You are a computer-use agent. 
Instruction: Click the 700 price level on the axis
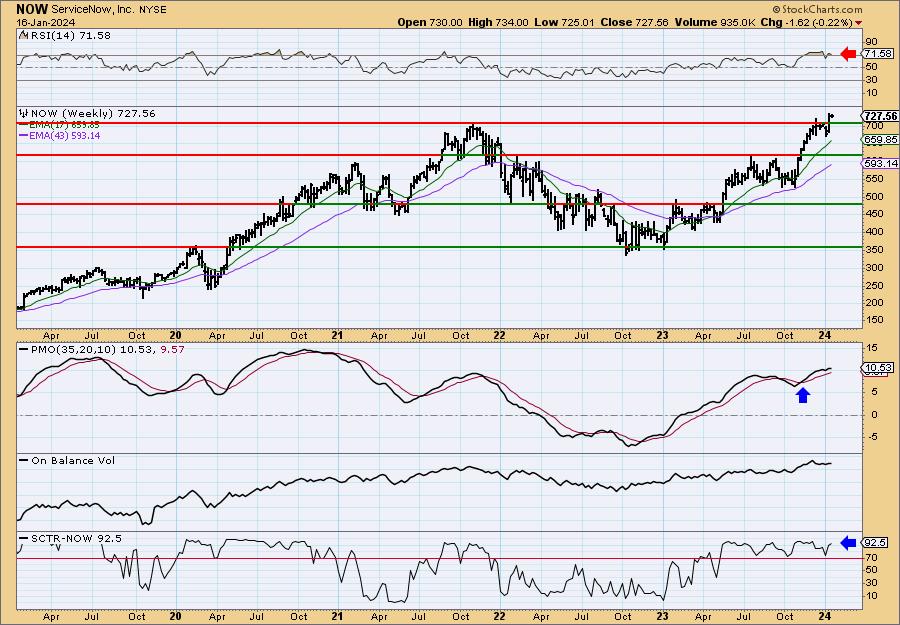click(874, 125)
